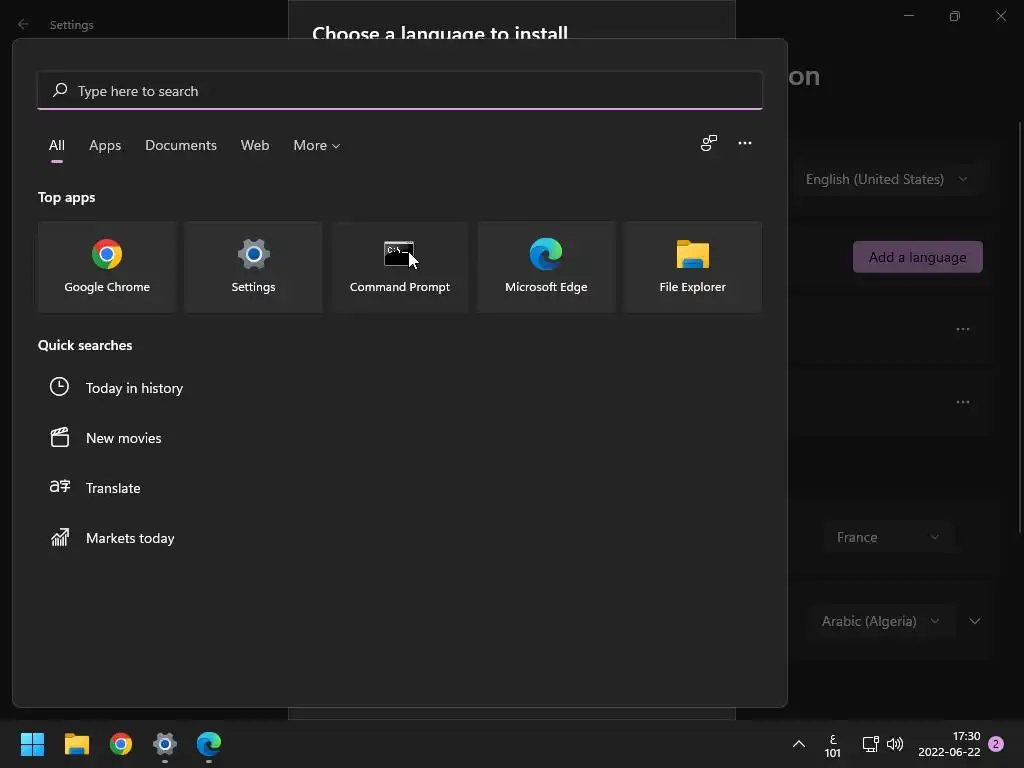Click the Today in history clock icon
The height and width of the screenshot is (768, 1024).
coord(59,387)
